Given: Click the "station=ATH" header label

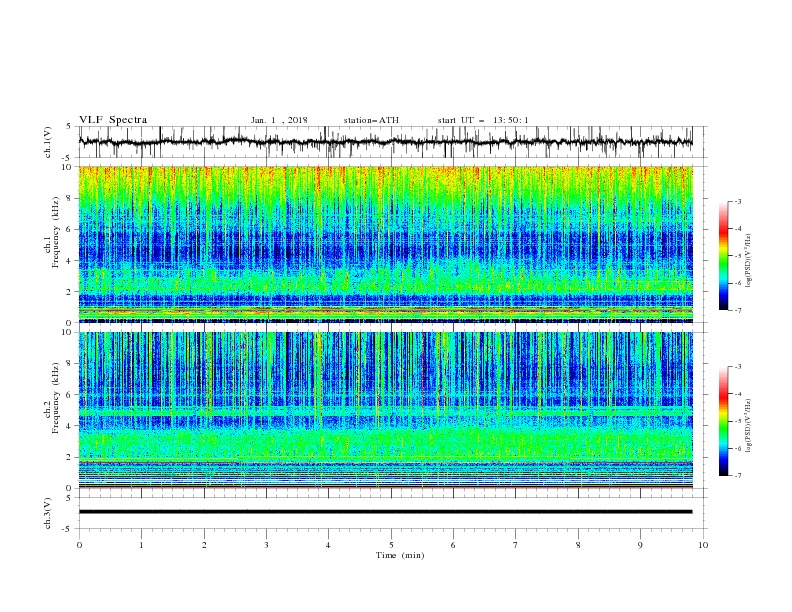Looking at the screenshot, I should click(371, 120).
